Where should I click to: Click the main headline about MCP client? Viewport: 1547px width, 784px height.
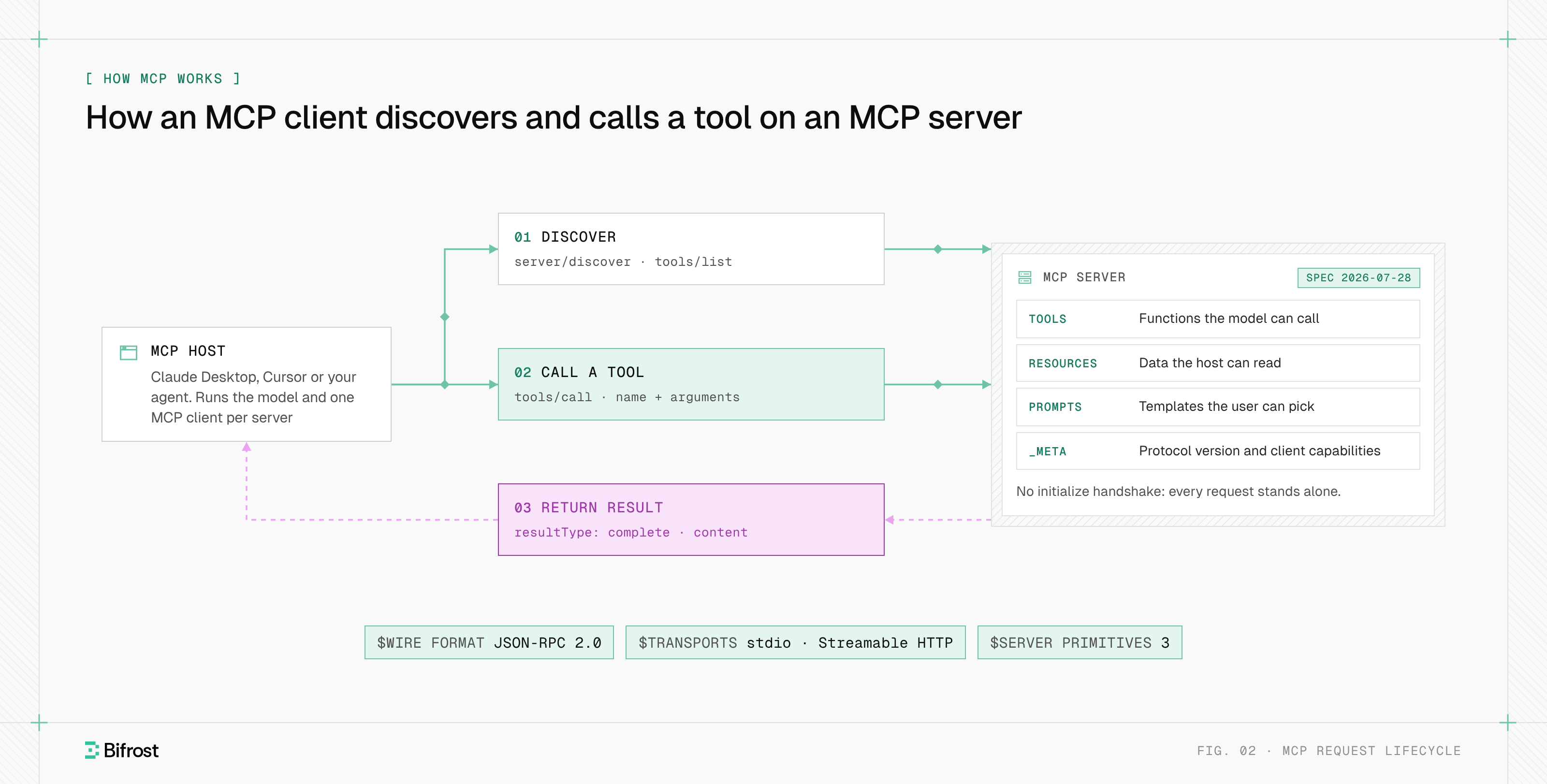(x=553, y=117)
